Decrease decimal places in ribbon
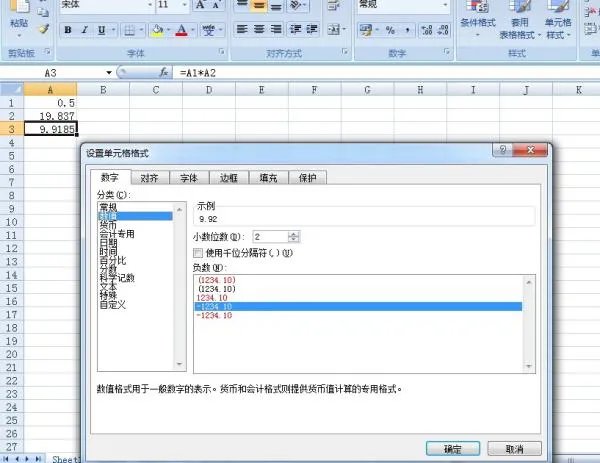The width and height of the screenshot is (600, 463). [x=443, y=30]
